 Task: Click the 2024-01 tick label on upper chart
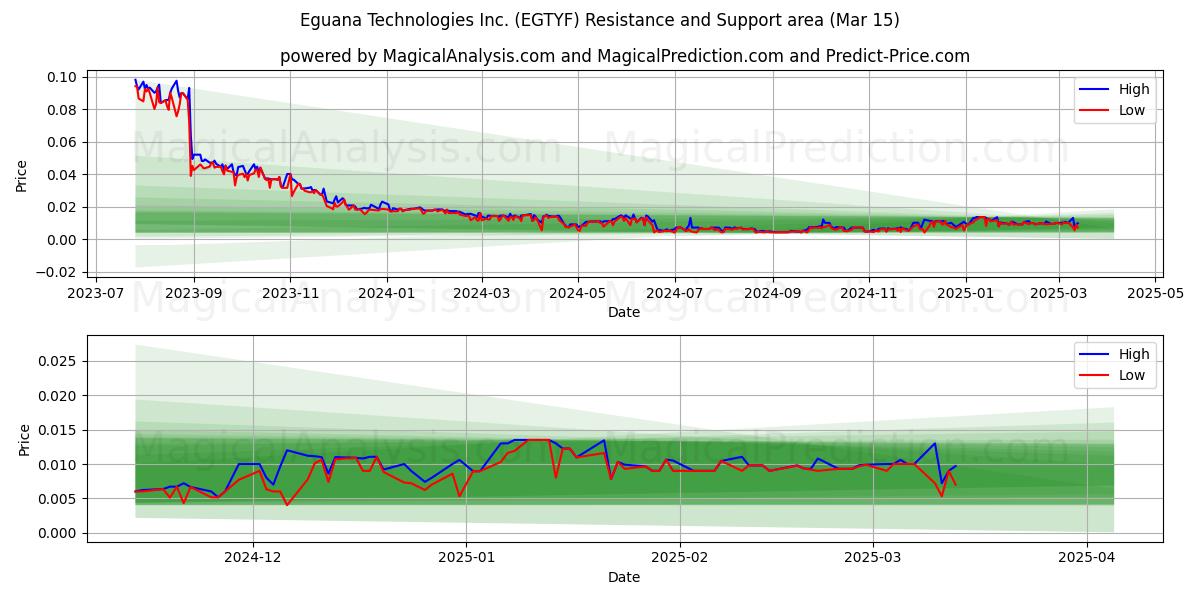[386, 294]
